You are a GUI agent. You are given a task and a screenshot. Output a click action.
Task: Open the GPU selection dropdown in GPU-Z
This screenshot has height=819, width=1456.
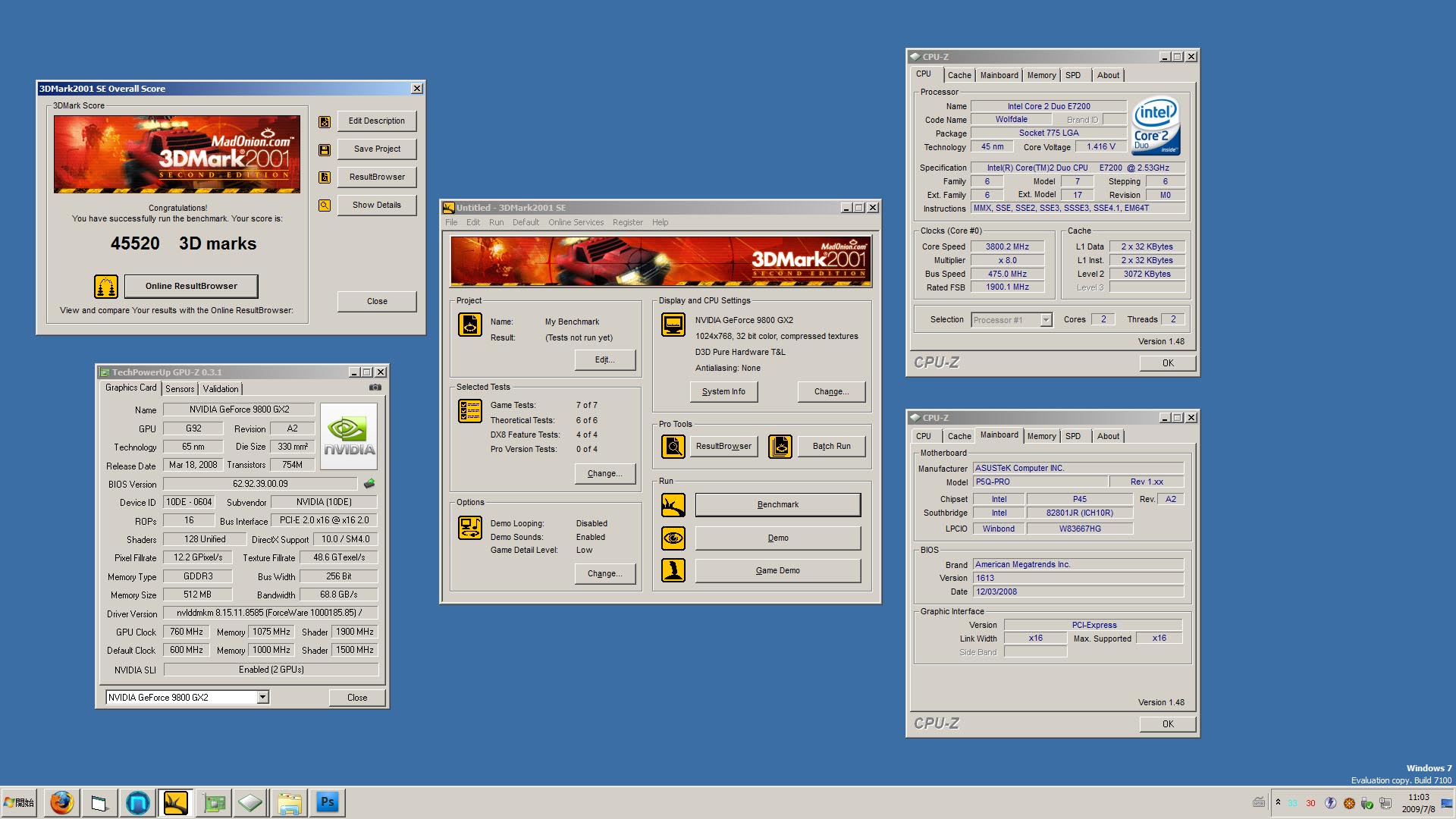click(262, 698)
